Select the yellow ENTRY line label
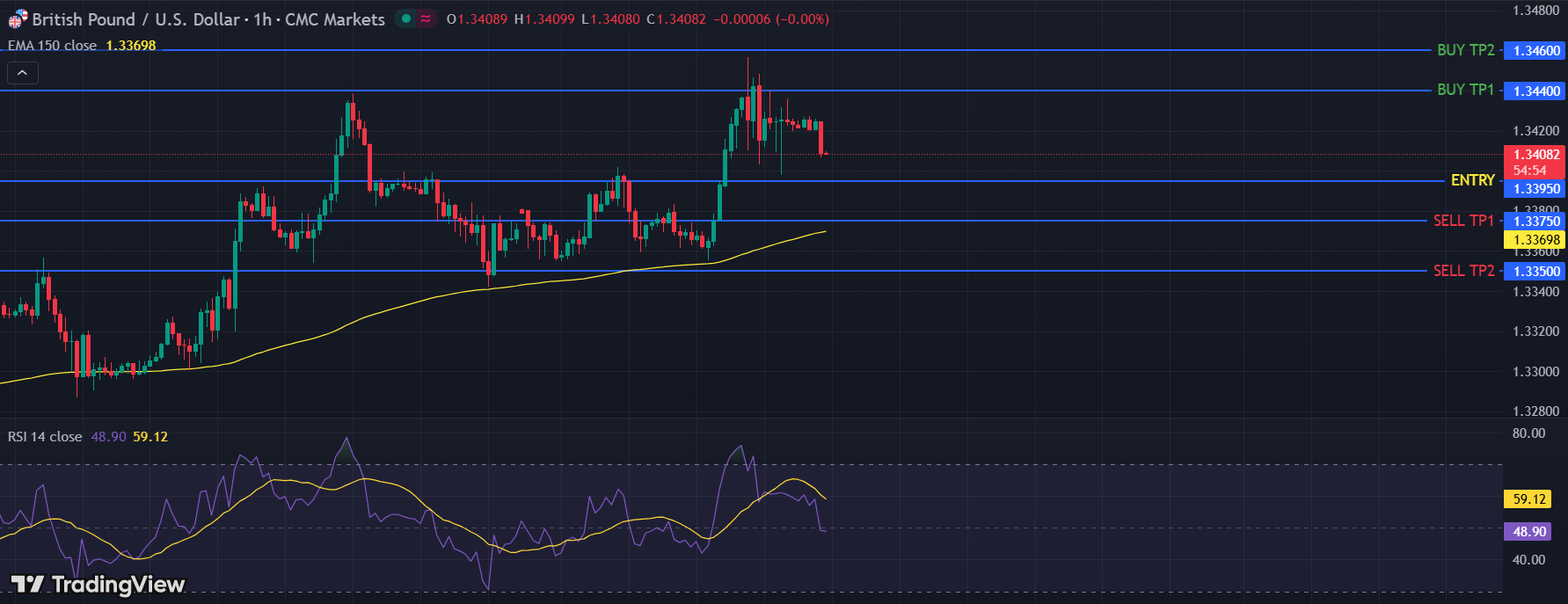Screen dimensions: 1568x604 tap(1472, 180)
